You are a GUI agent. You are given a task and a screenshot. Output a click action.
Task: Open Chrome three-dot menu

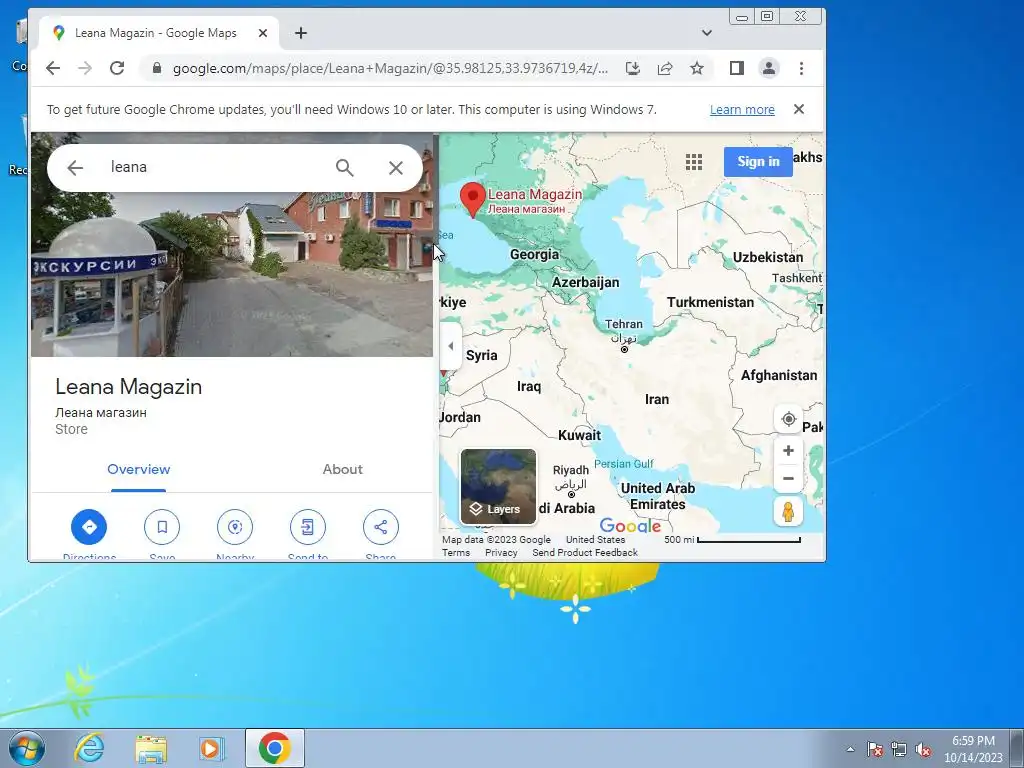[801, 68]
